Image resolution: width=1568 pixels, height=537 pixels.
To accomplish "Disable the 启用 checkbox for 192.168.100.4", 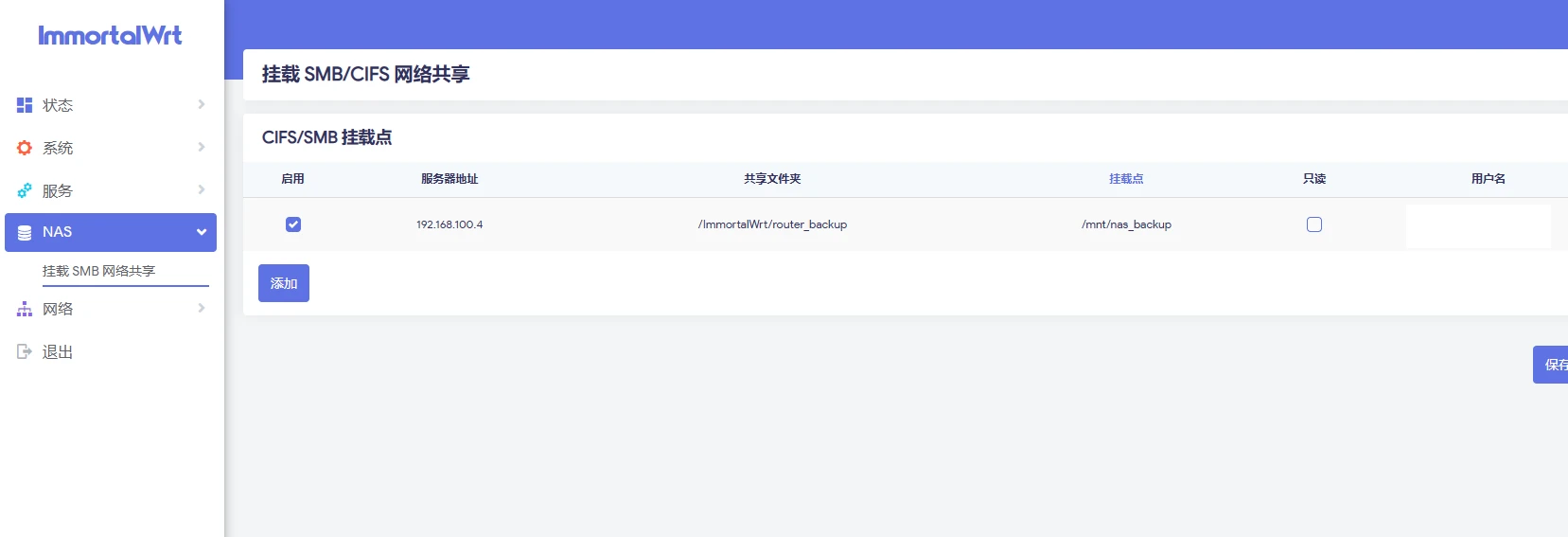I will pos(293,224).
